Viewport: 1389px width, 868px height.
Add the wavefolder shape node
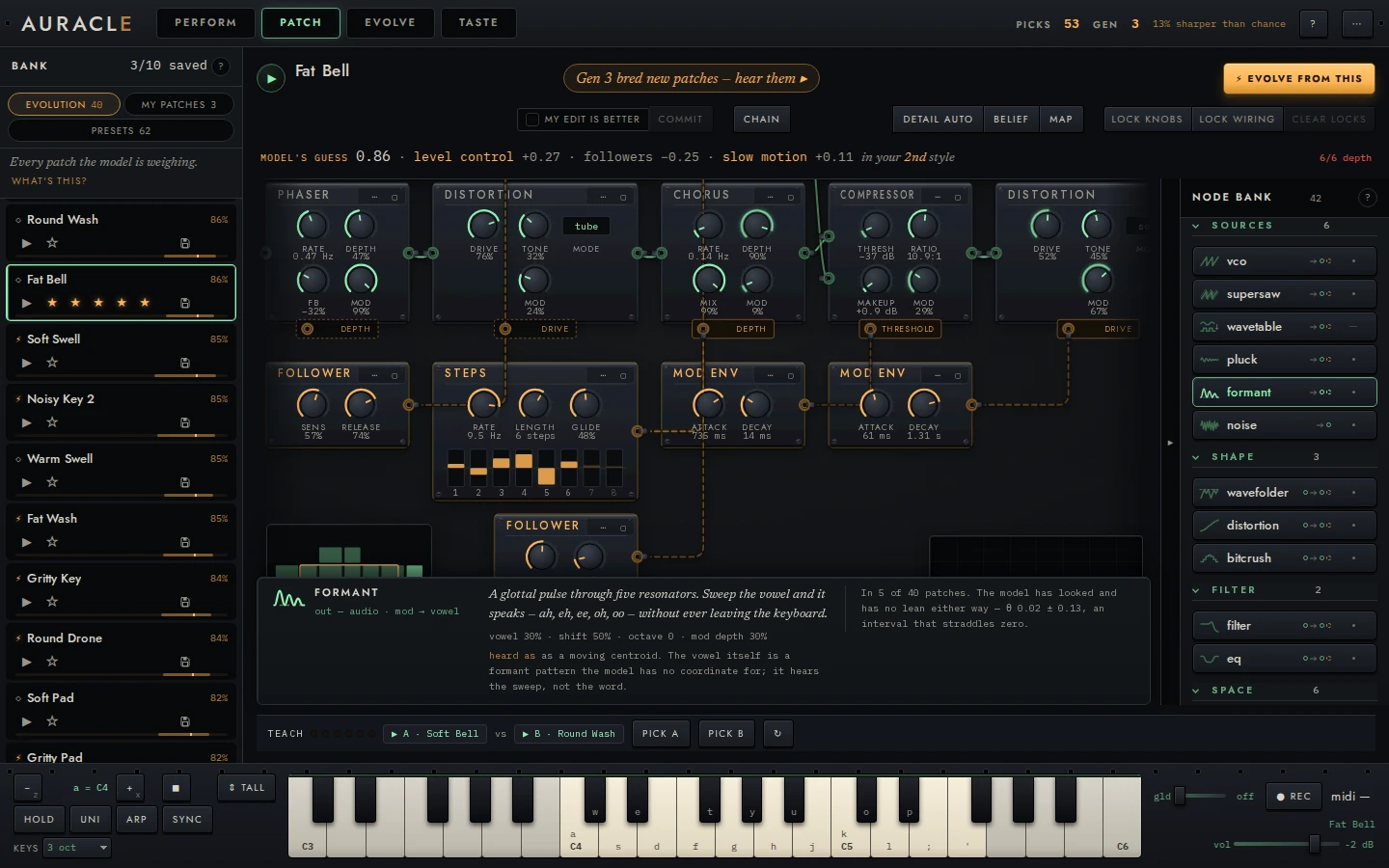[1284, 493]
